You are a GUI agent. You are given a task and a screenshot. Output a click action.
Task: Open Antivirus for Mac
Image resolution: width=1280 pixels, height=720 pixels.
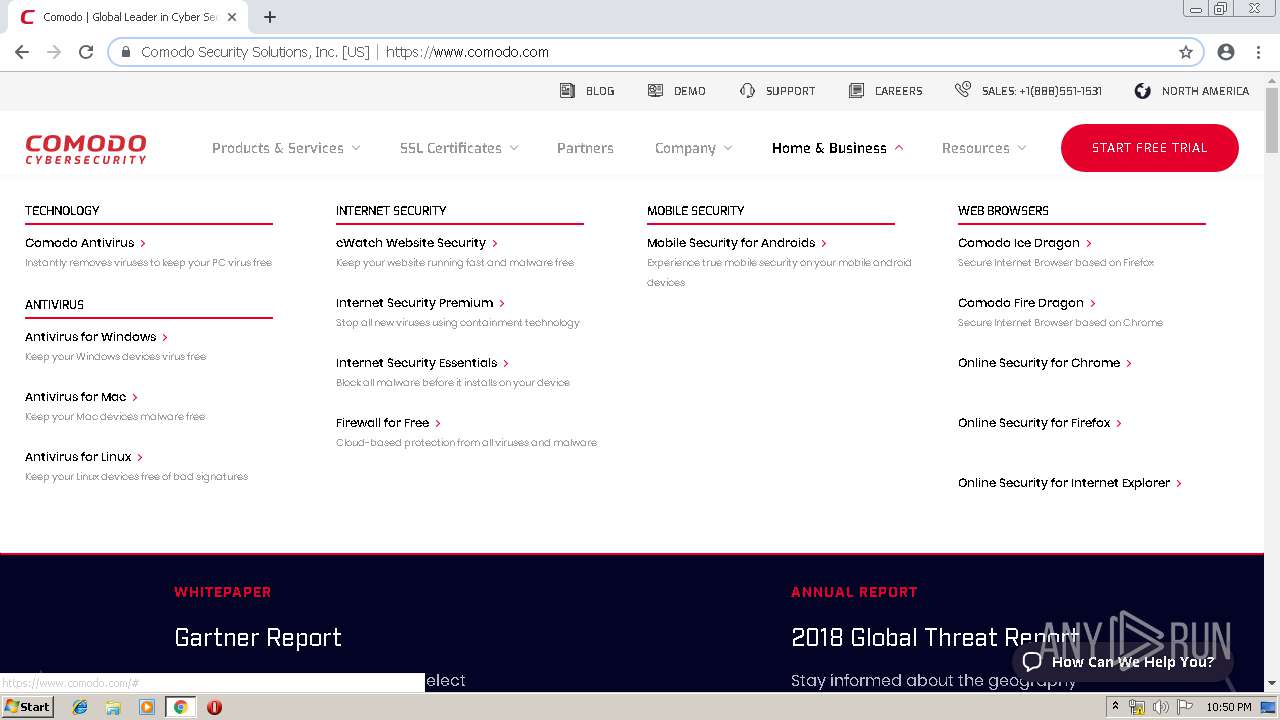81,397
